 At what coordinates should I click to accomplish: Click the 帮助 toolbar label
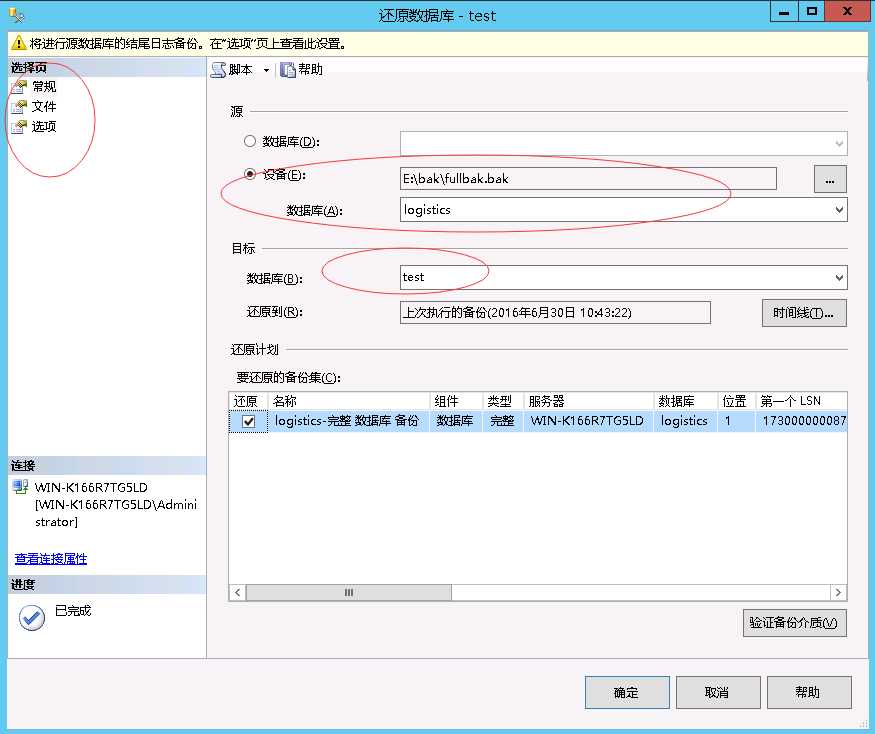310,69
